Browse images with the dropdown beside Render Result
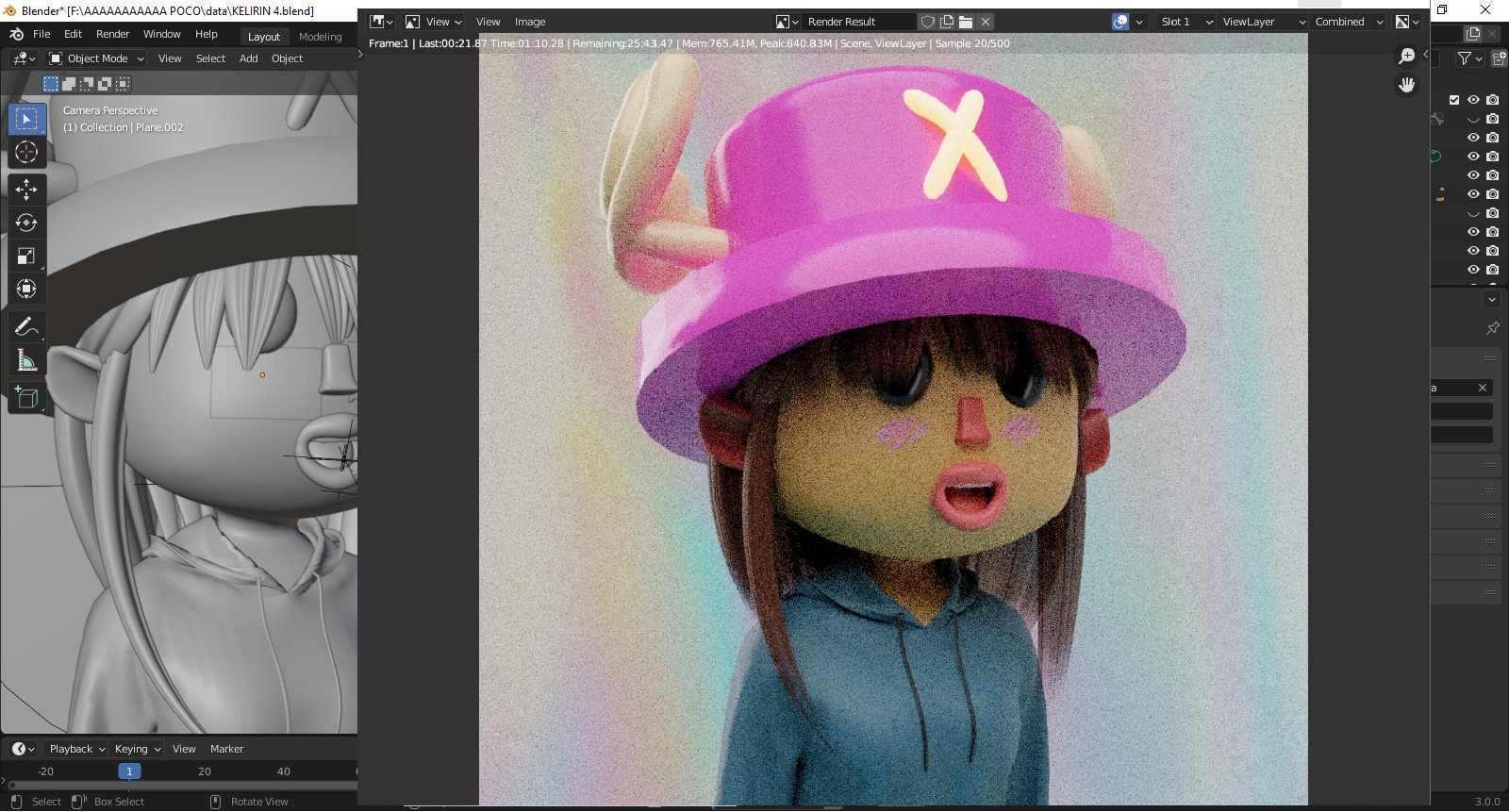Viewport: 1509px width, 812px height. point(787,22)
